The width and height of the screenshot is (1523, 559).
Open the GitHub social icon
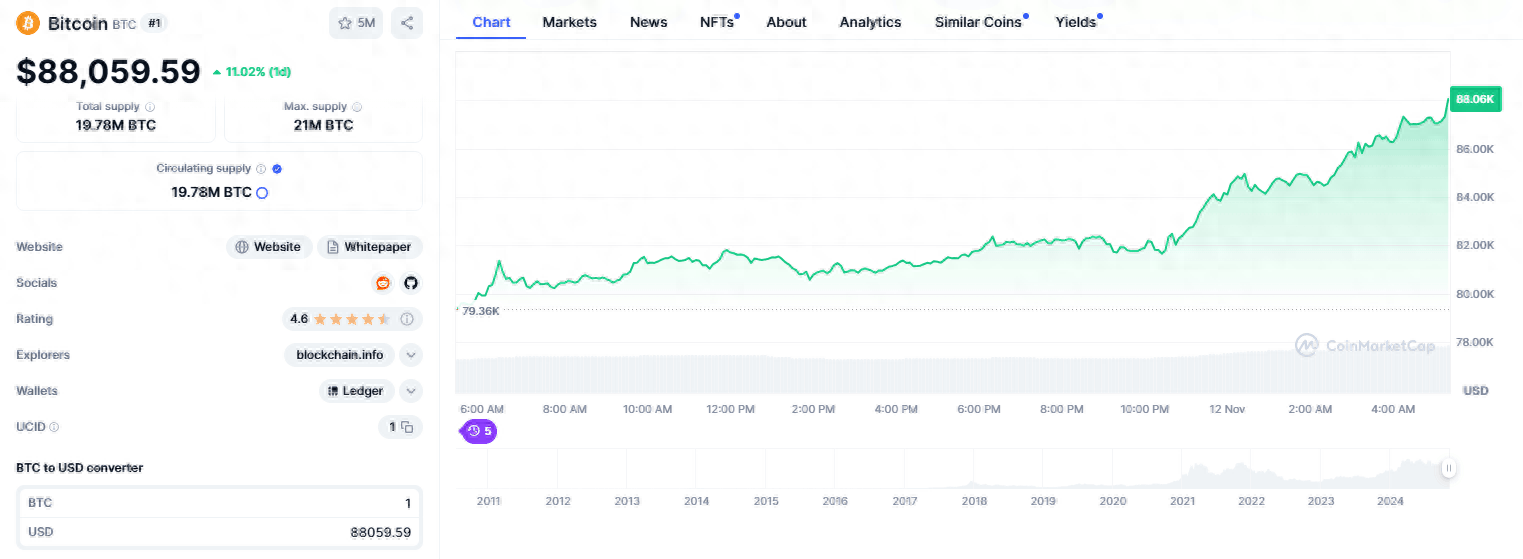click(410, 283)
